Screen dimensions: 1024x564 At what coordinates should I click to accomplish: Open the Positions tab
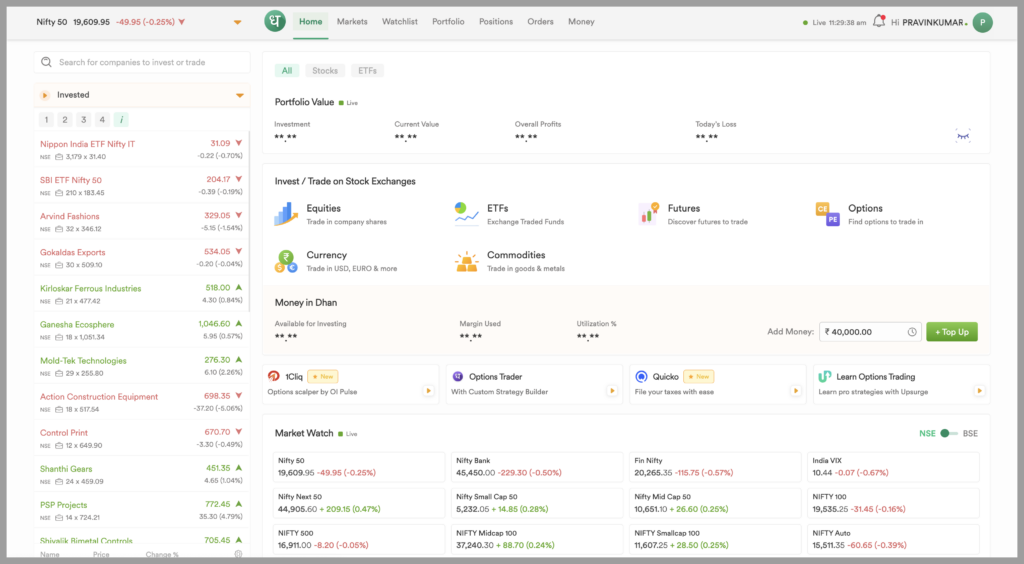496,22
